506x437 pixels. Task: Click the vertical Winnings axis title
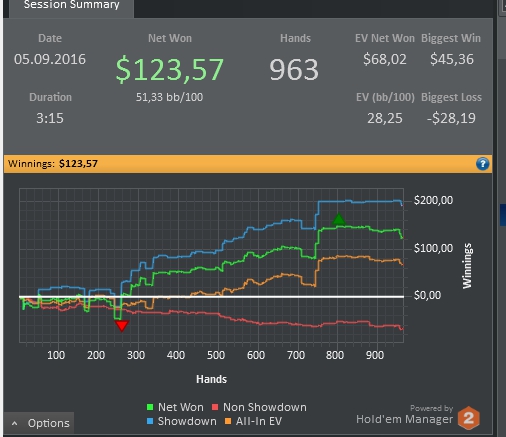tap(467, 266)
